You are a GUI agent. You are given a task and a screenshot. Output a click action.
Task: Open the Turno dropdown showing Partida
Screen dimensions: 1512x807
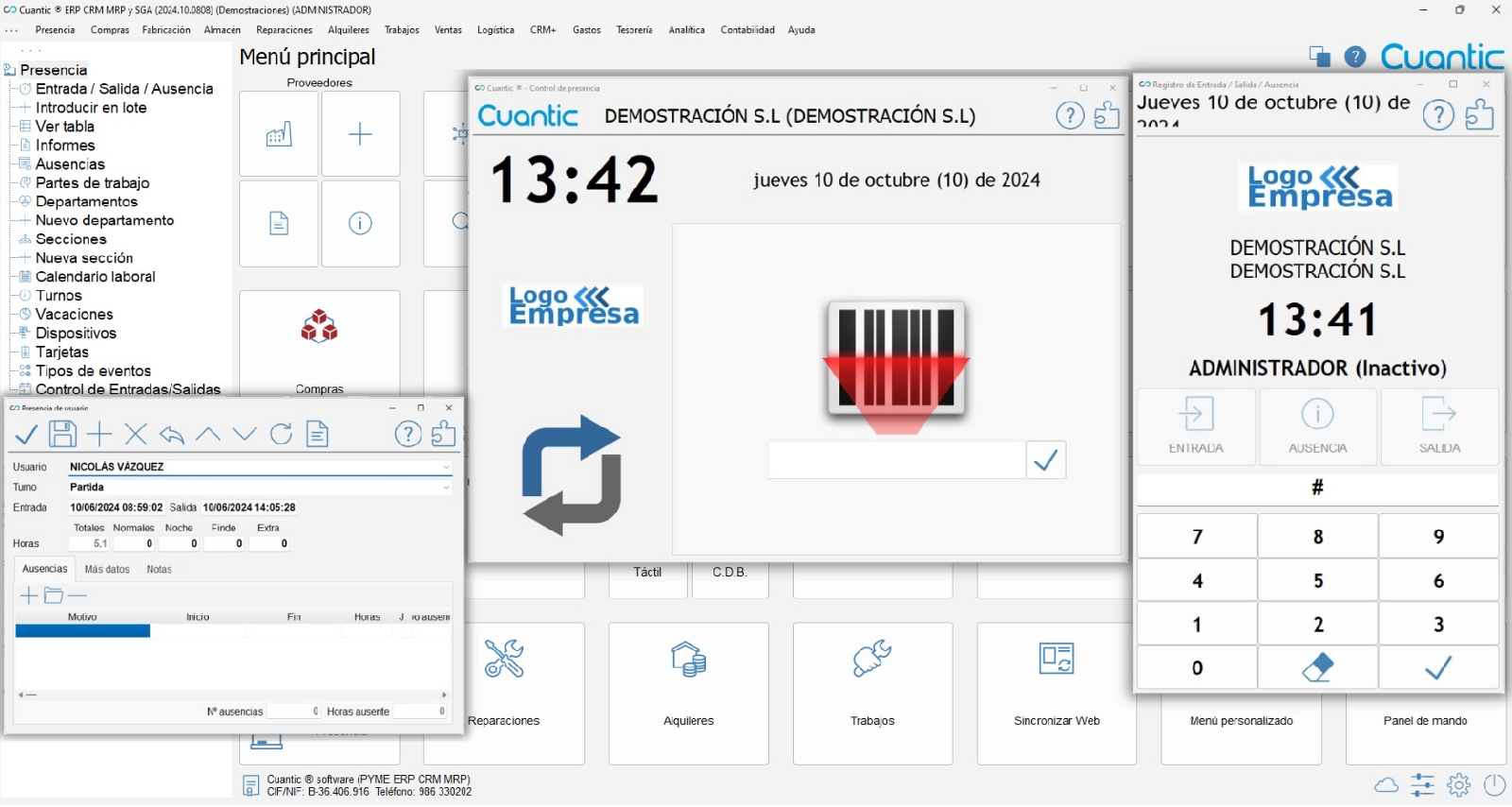coord(446,488)
